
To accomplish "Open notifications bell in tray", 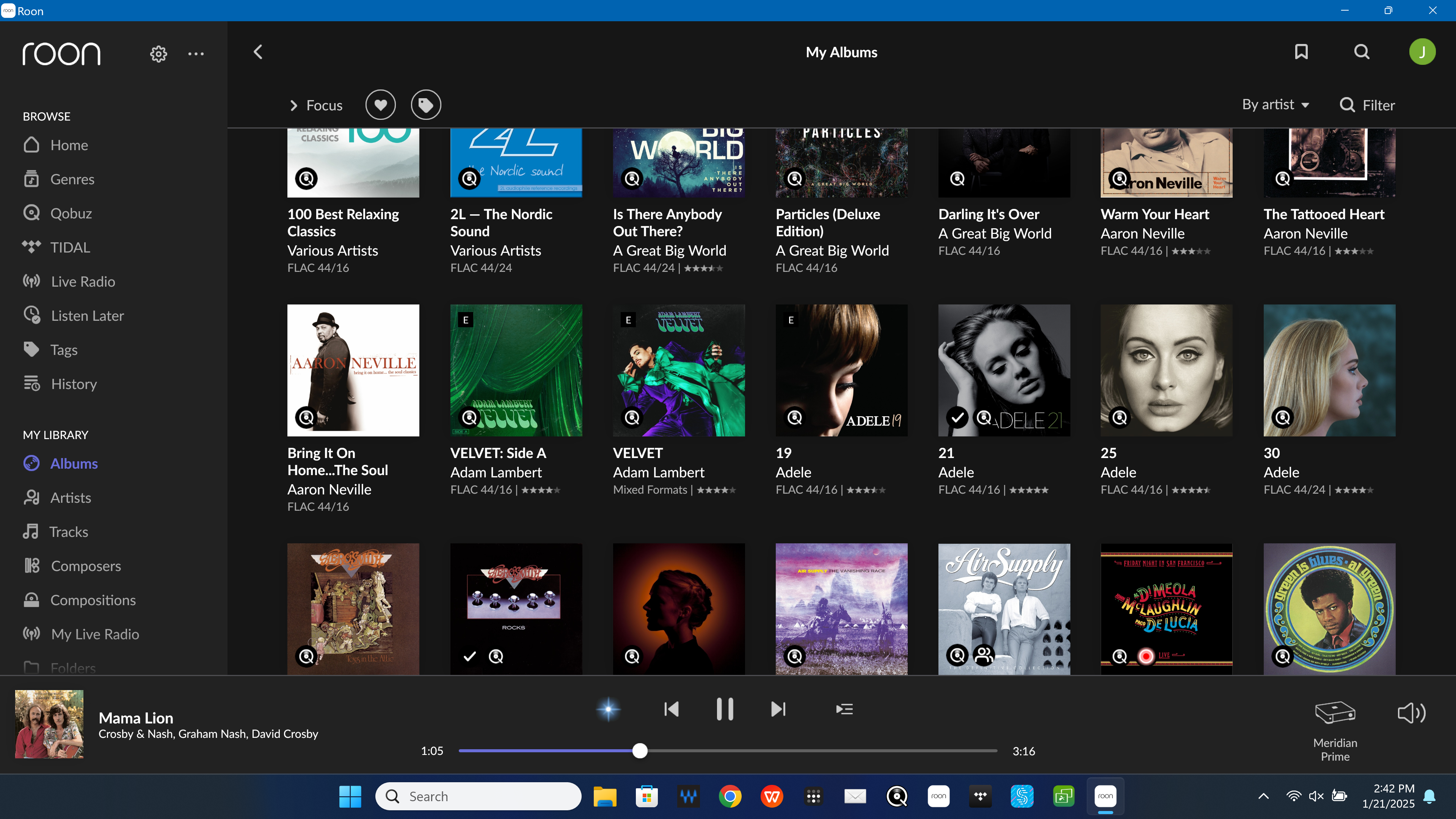I will point(1429,796).
